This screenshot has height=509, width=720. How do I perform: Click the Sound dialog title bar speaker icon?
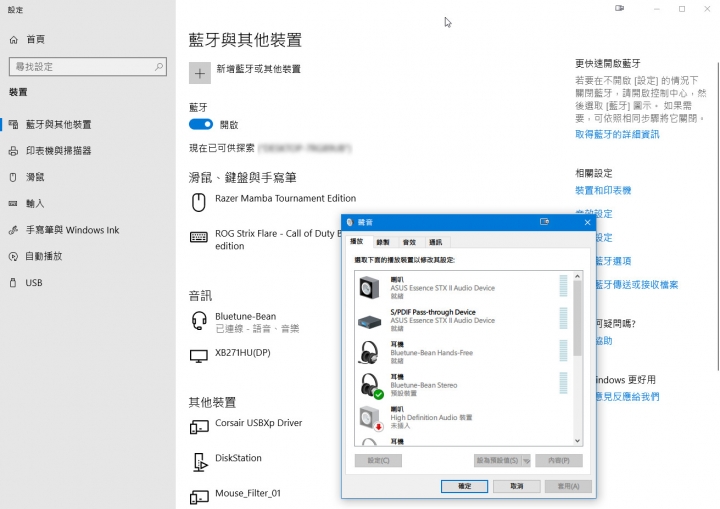(350, 222)
